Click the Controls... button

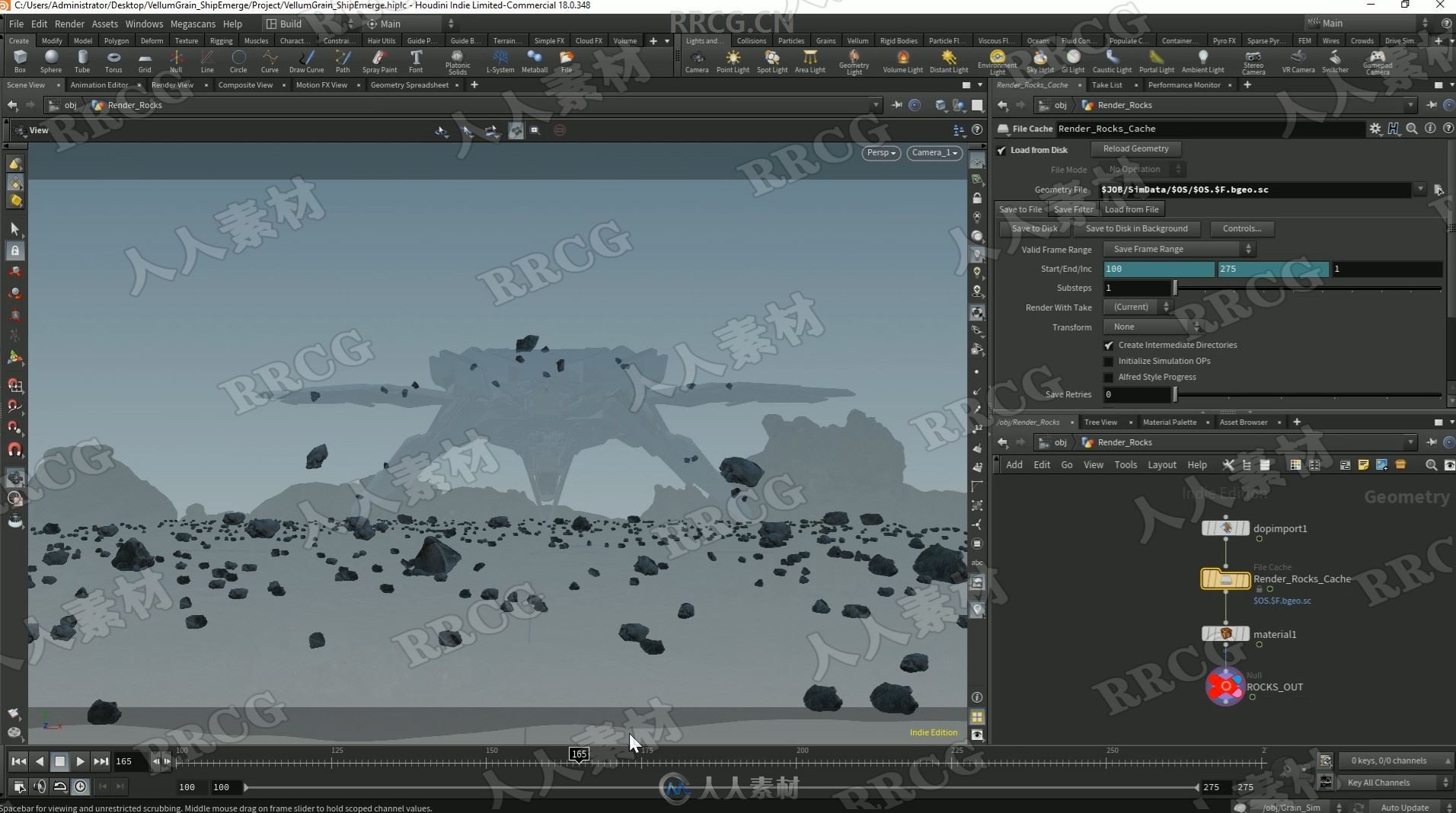(1242, 228)
